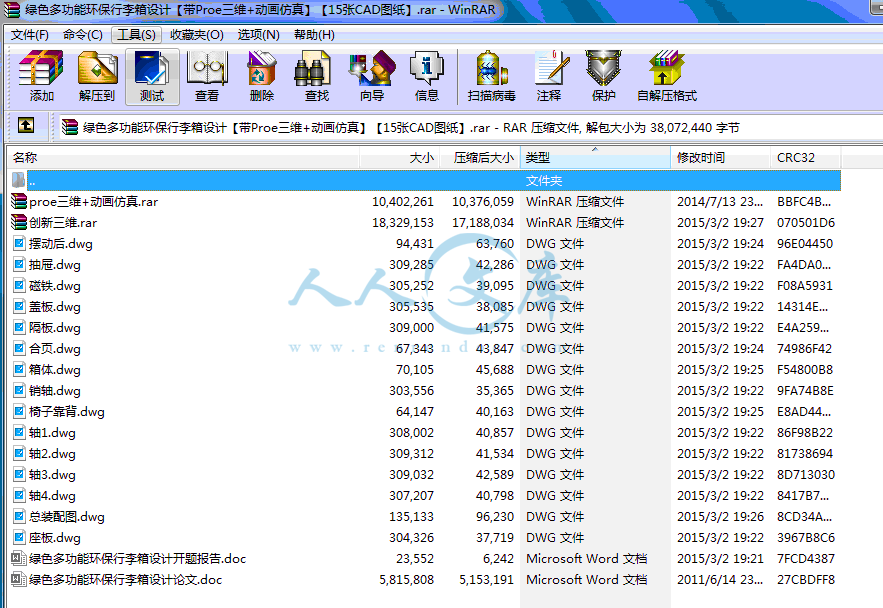
Task: Sort by 类型 column header
Action: click(x=595, y=158)
